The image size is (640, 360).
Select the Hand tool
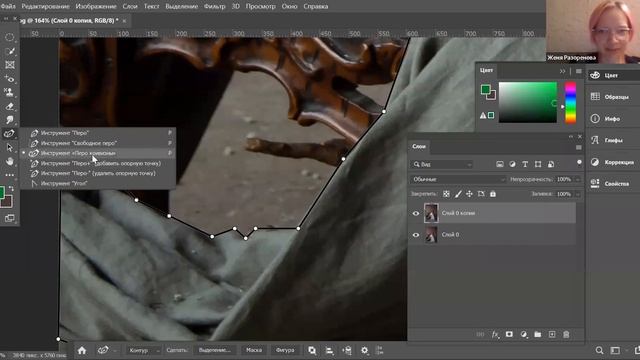(9, 161)
